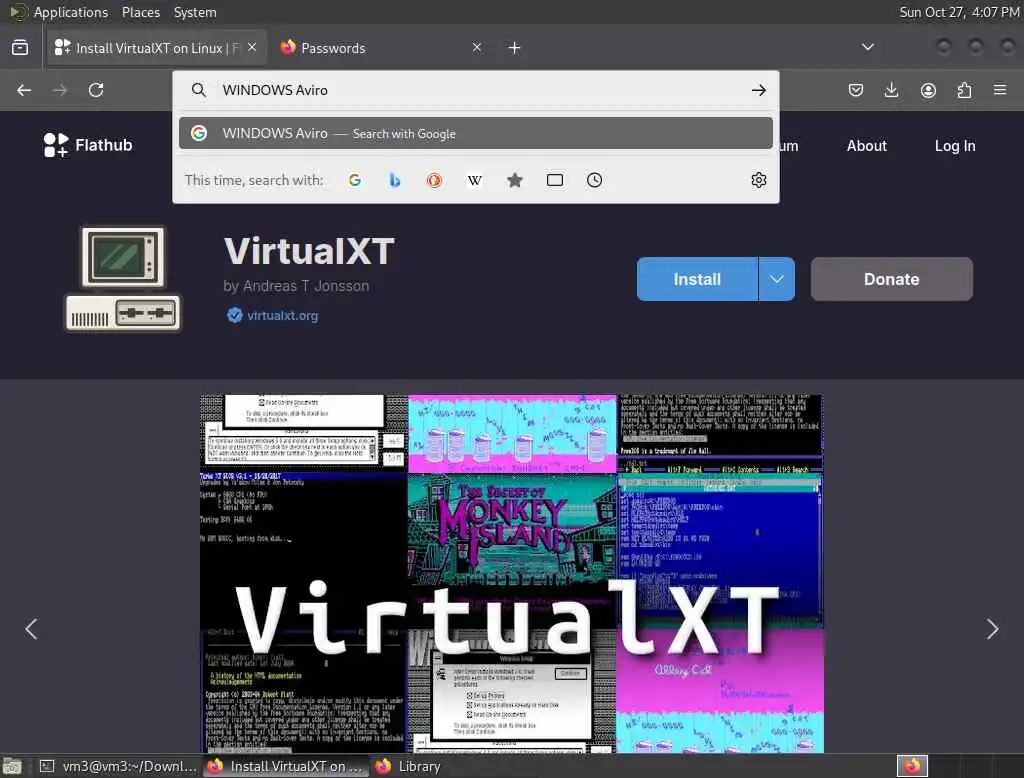Image resolution: width=1024 pixels, height=778 pixels.
Task: Open the Places menu in top panel
Action: point(140,12)
